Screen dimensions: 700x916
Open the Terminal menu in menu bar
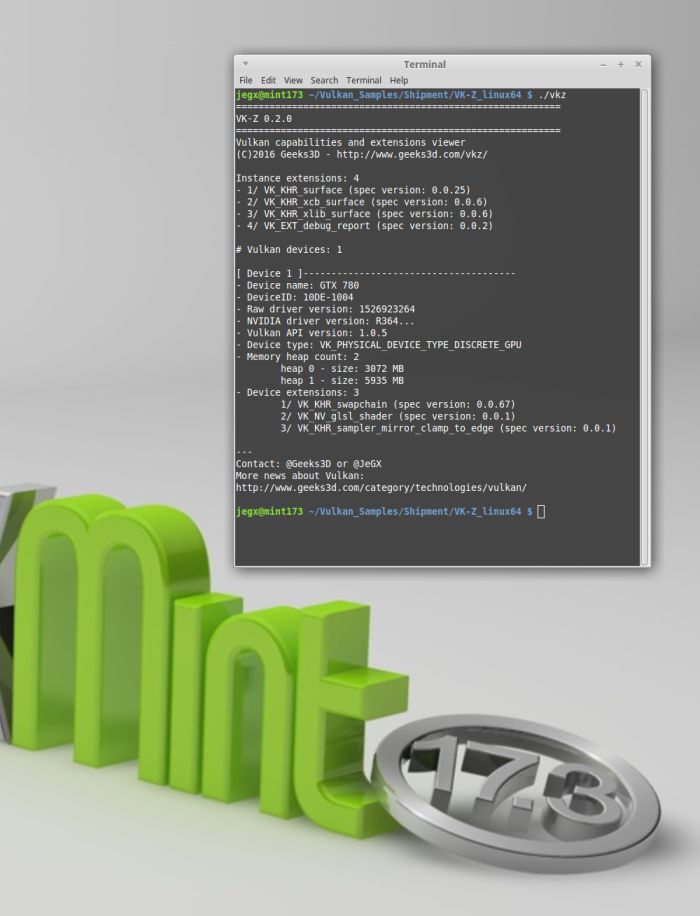point(363,80)
